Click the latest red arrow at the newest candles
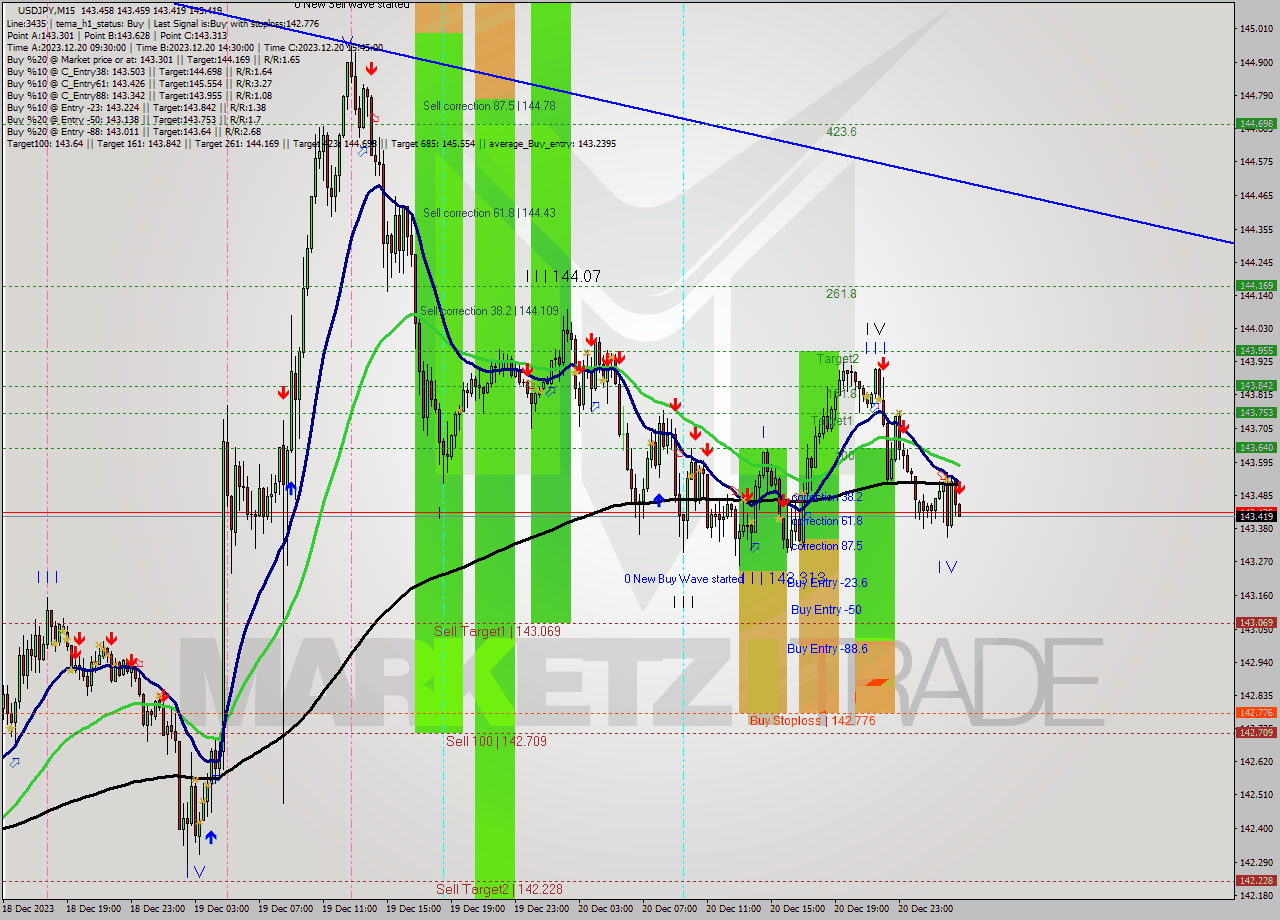 (960, 487)
